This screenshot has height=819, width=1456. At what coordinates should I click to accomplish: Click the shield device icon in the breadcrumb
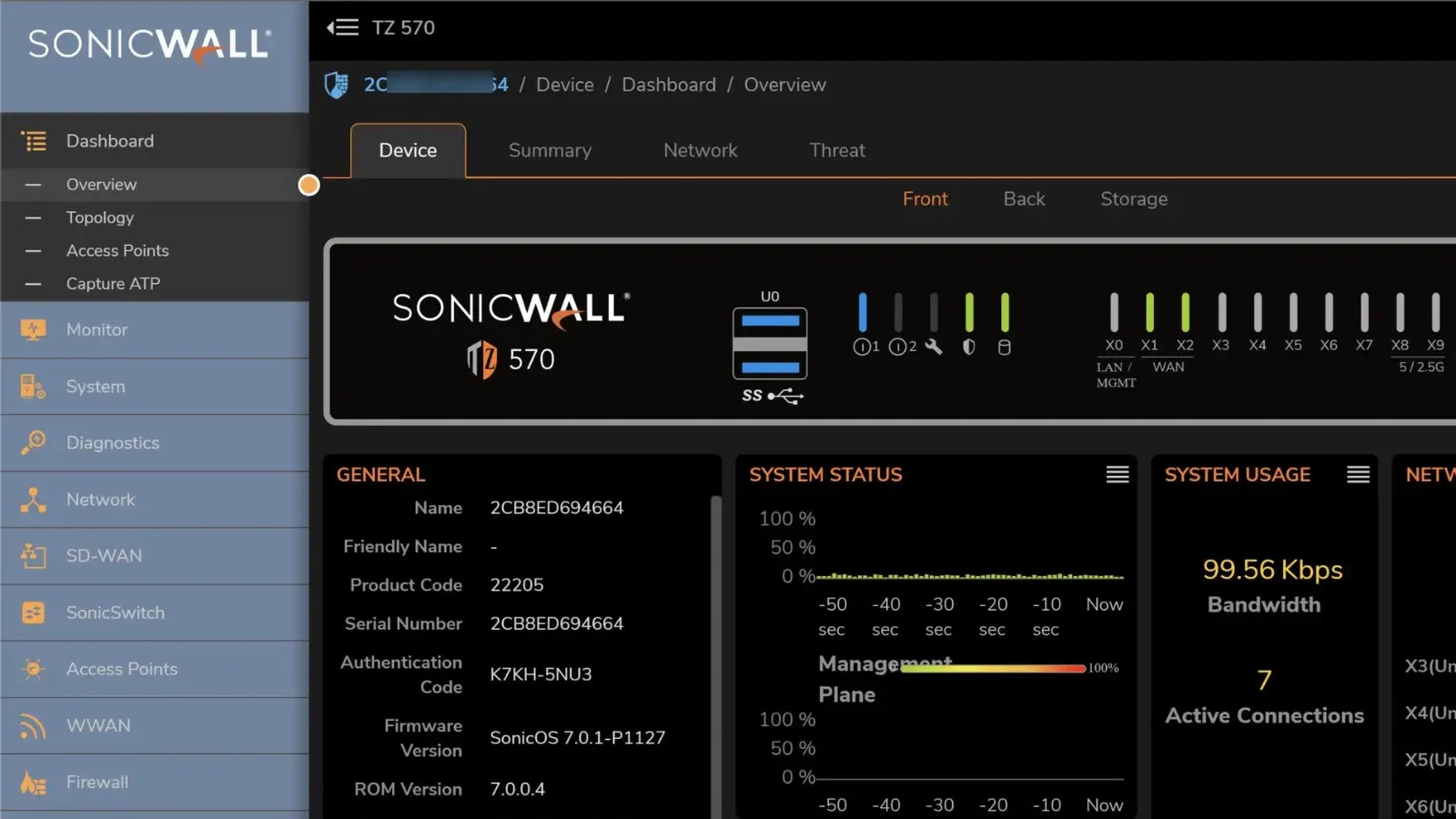337,85
